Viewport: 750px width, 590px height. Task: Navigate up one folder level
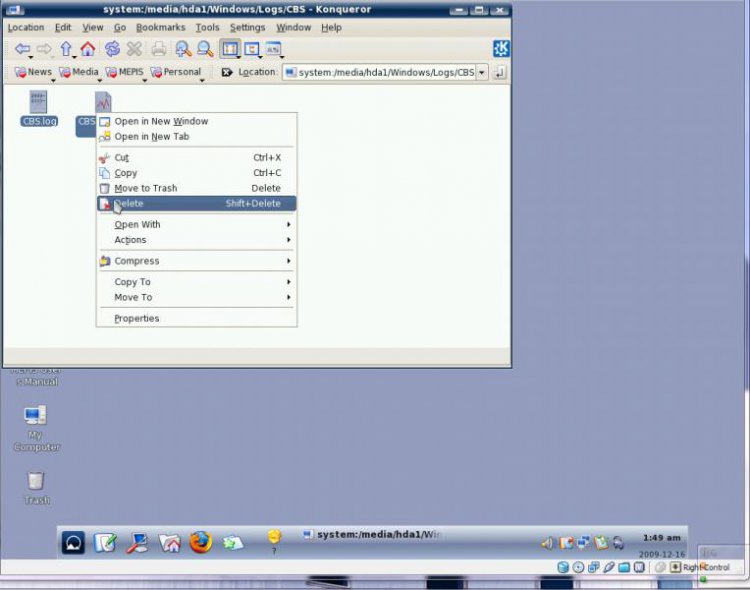(66, 49)
